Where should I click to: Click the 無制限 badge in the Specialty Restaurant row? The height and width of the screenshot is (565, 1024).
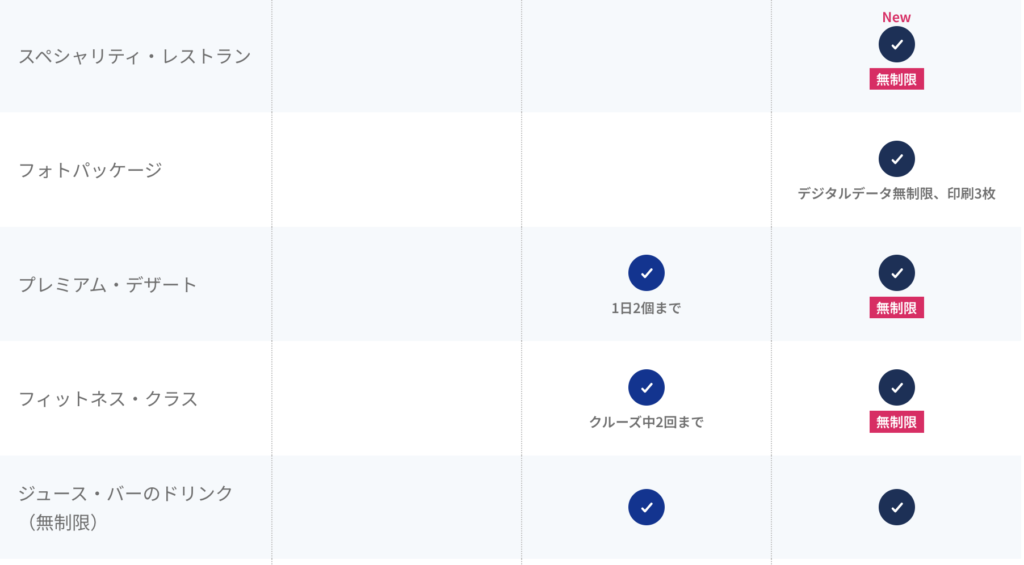coord(896,79)
